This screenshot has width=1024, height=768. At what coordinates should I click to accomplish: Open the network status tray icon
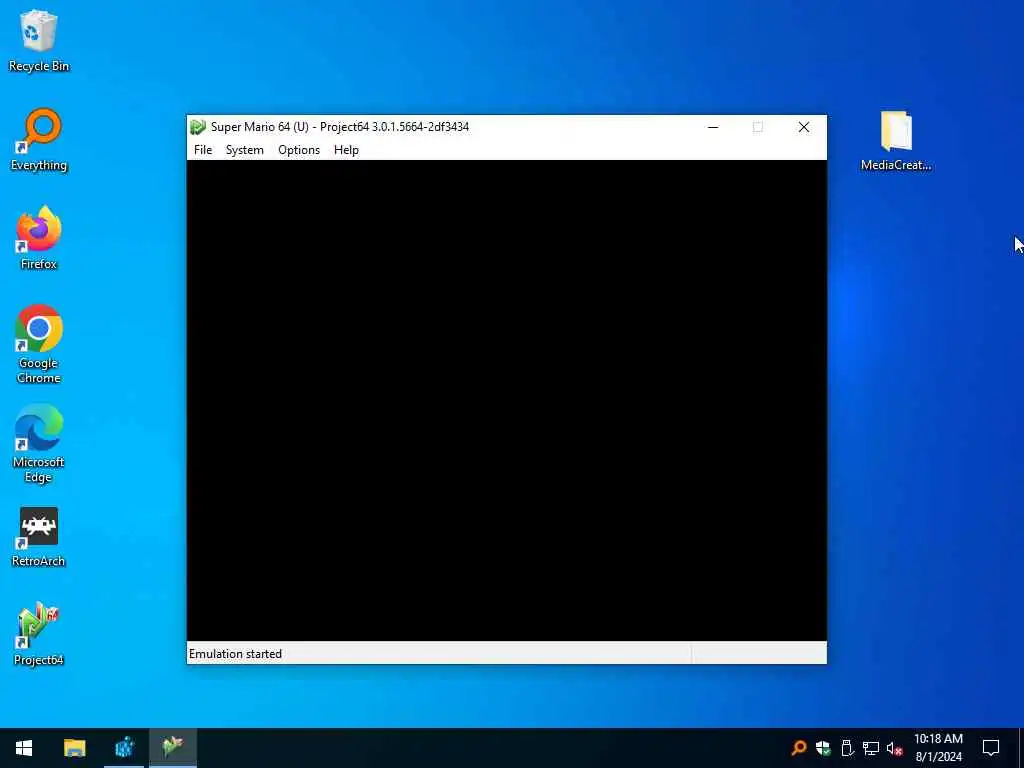(x=871, y=748)
